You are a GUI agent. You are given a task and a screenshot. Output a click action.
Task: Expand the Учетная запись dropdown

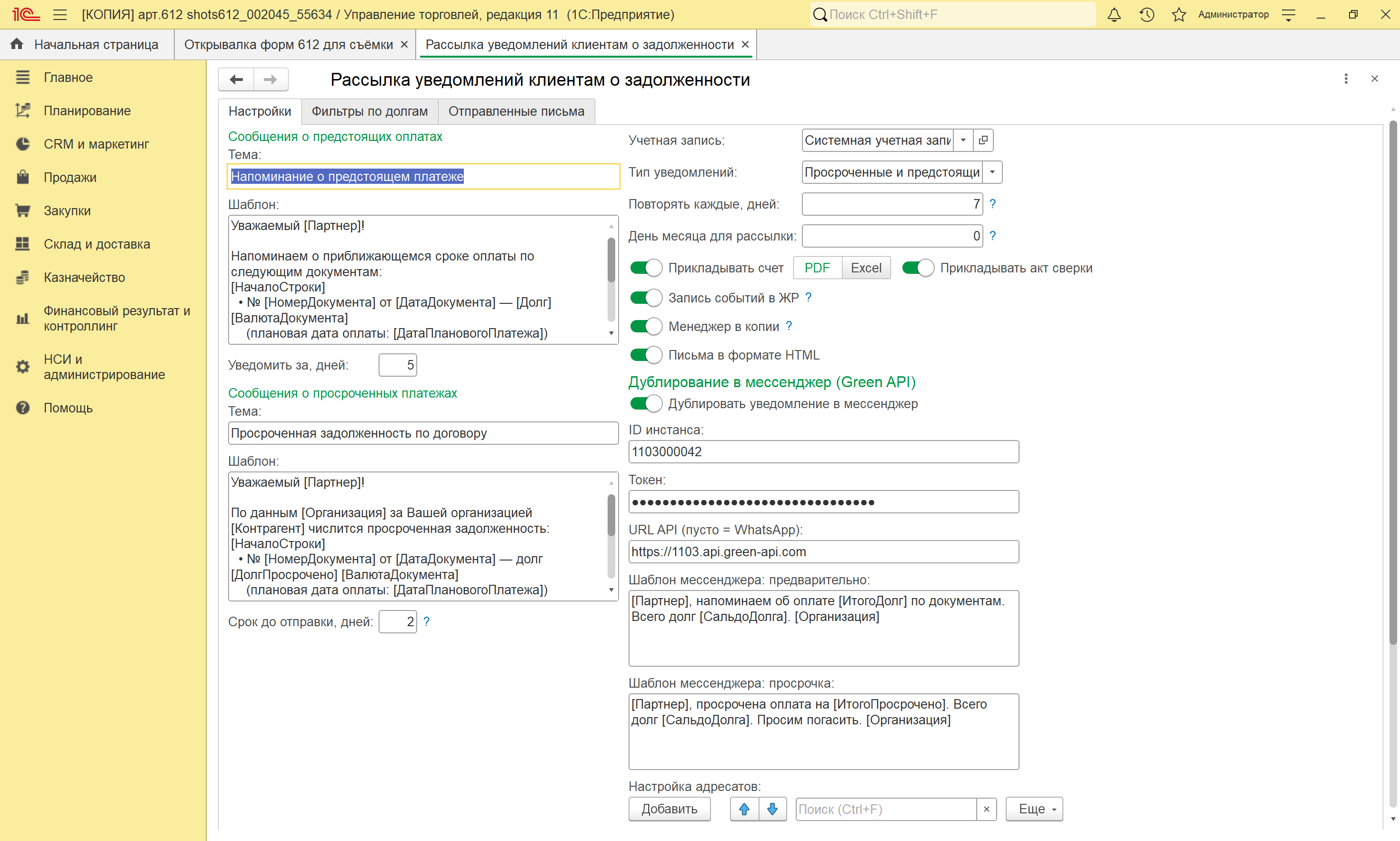963,140
